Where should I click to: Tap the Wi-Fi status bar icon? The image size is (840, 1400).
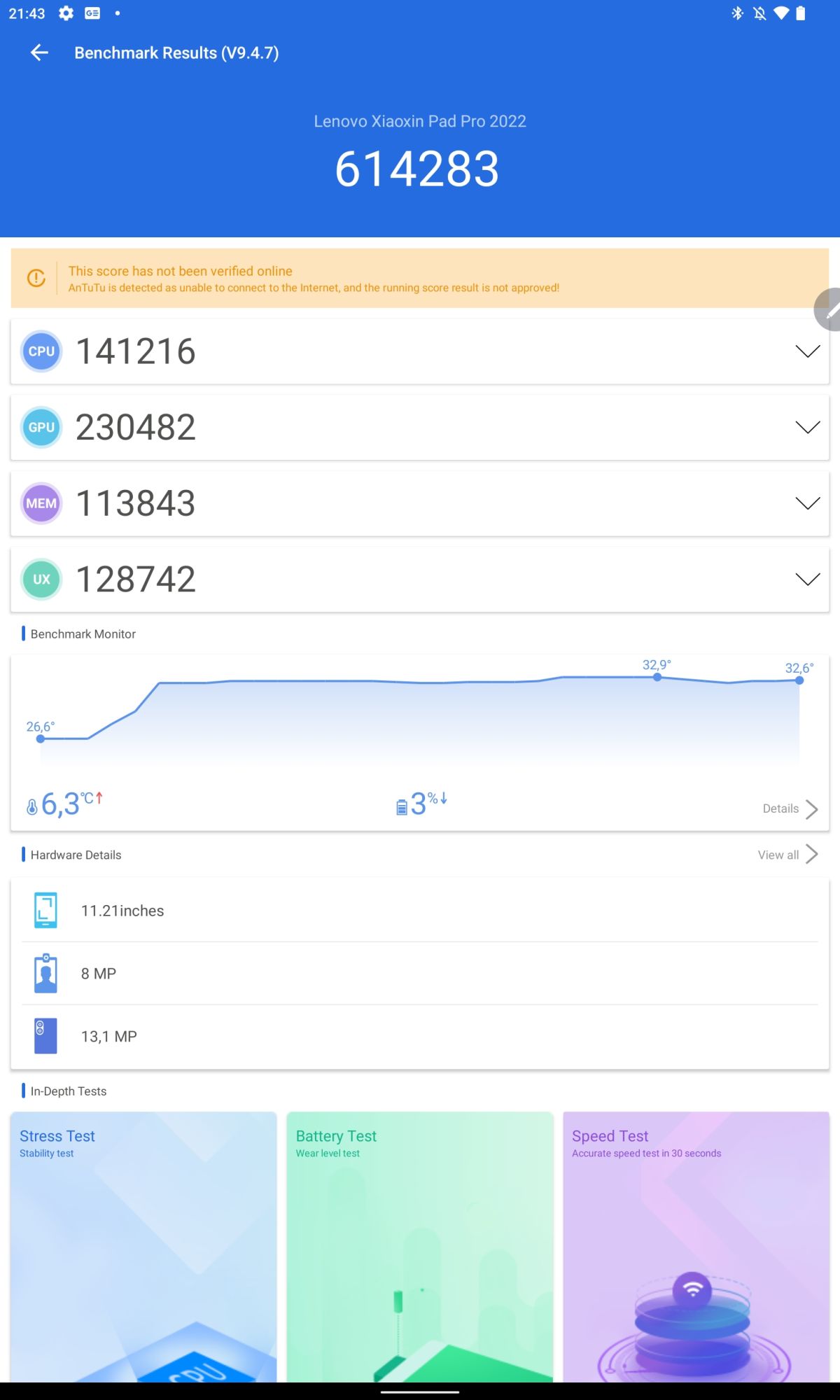click(x=781, y=13)
